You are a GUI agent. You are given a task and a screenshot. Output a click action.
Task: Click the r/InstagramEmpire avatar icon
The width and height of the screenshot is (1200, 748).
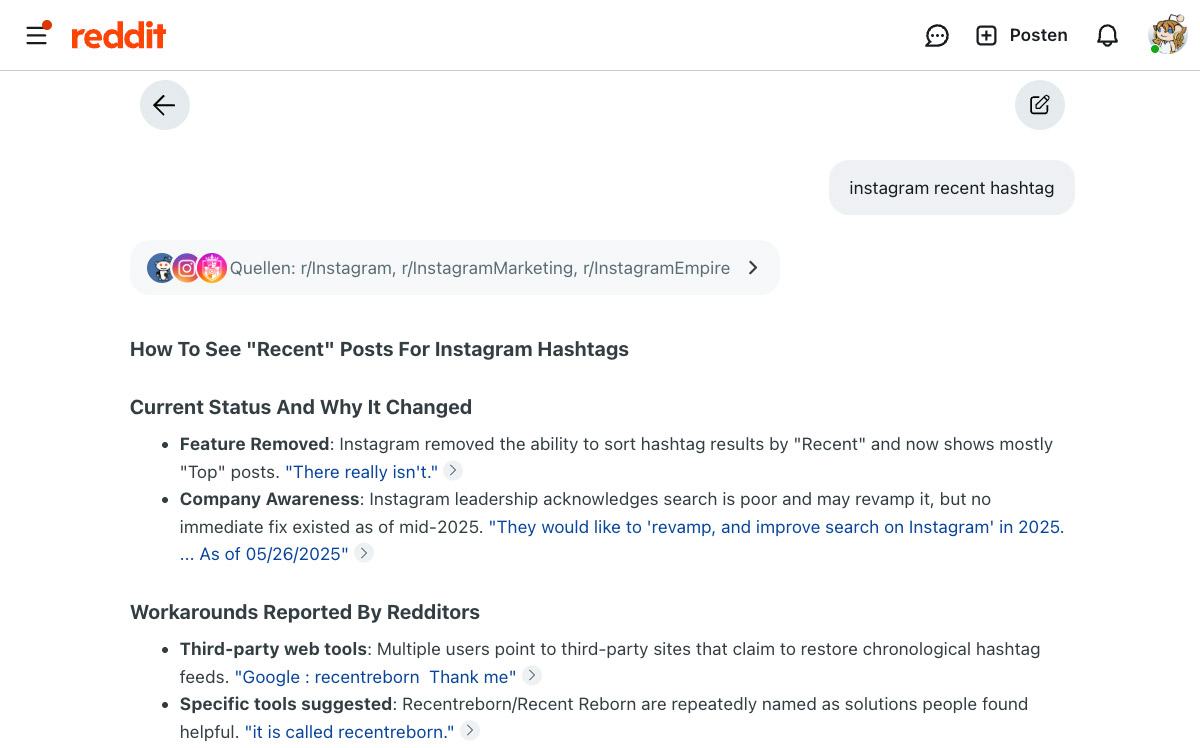tap(212, 268)
